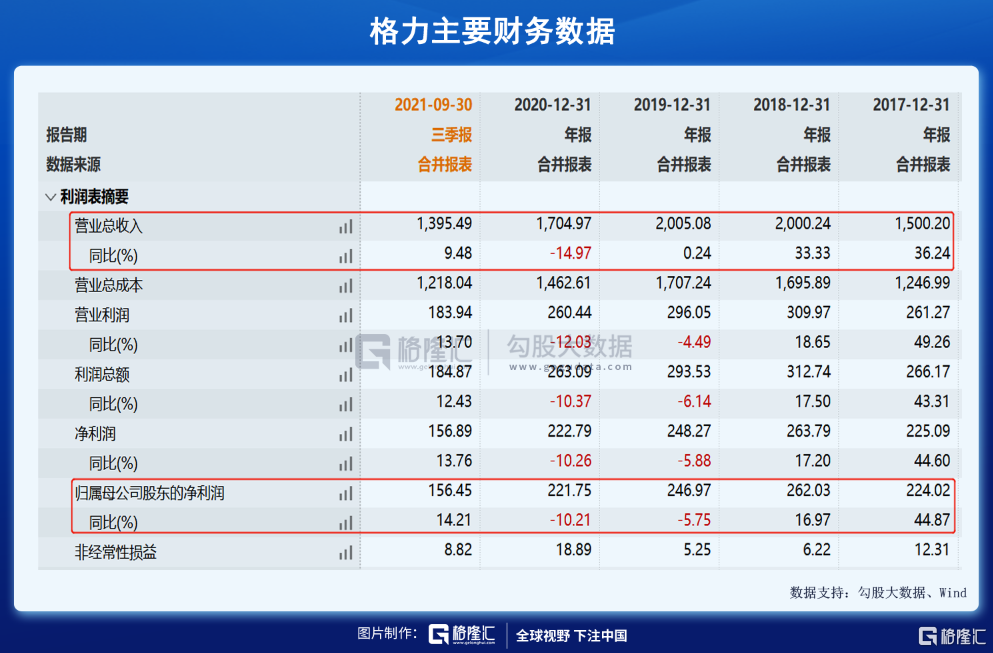Click the cost value 1,707.24
993x653 pixels.
[683, 282]
